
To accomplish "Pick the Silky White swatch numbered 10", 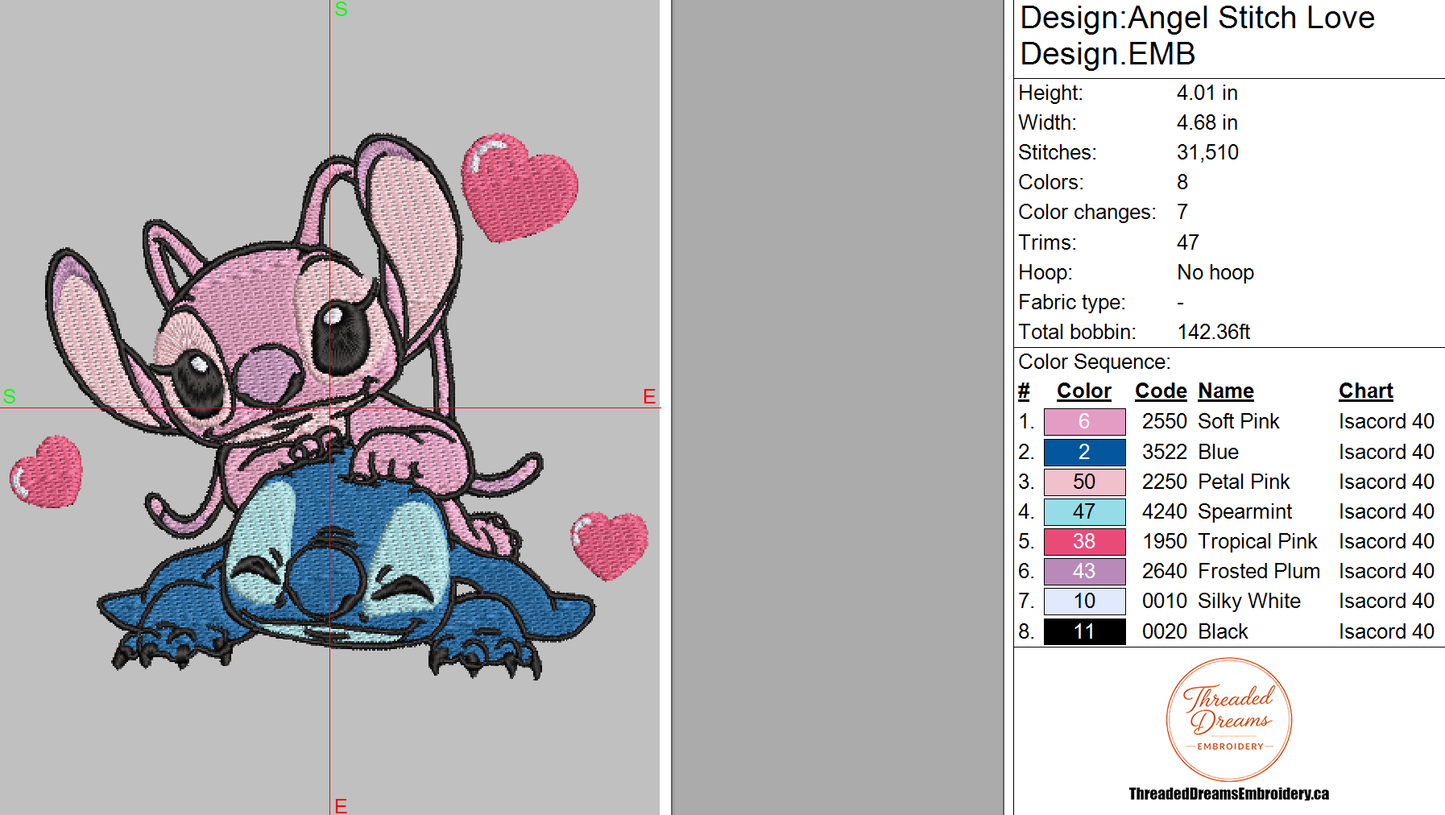I will [1084, 602].
